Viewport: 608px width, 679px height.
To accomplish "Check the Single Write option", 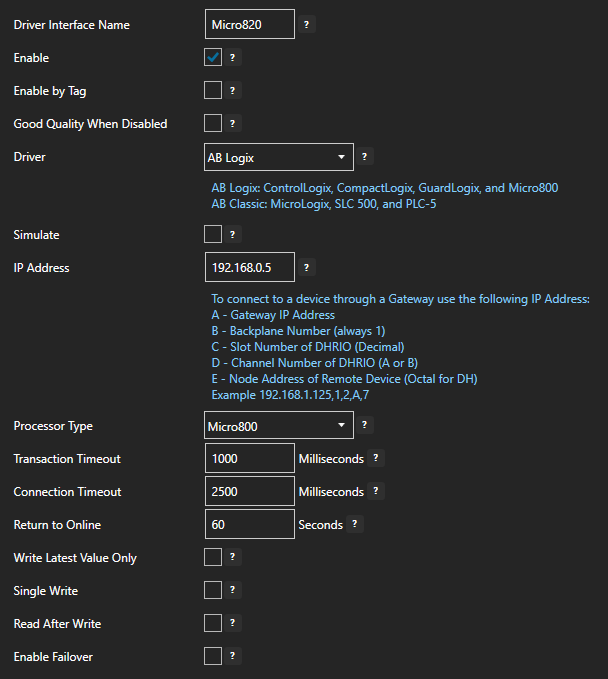I will point(213,590).
